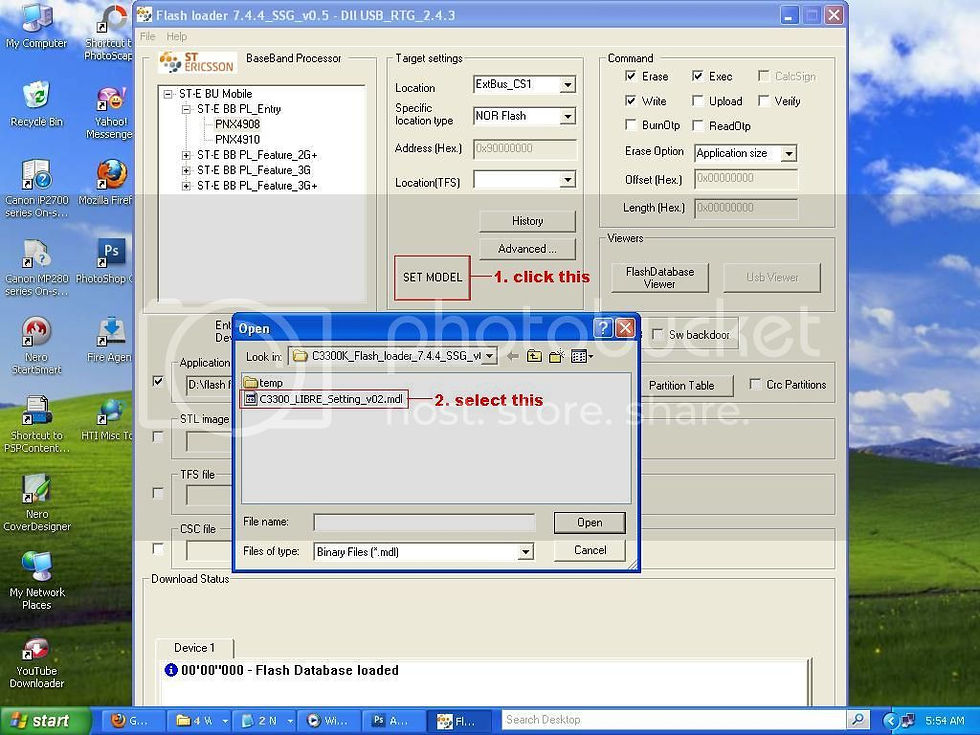
Task: Launch Nero StartSmart desktop icon
Action: click(36, 346)
